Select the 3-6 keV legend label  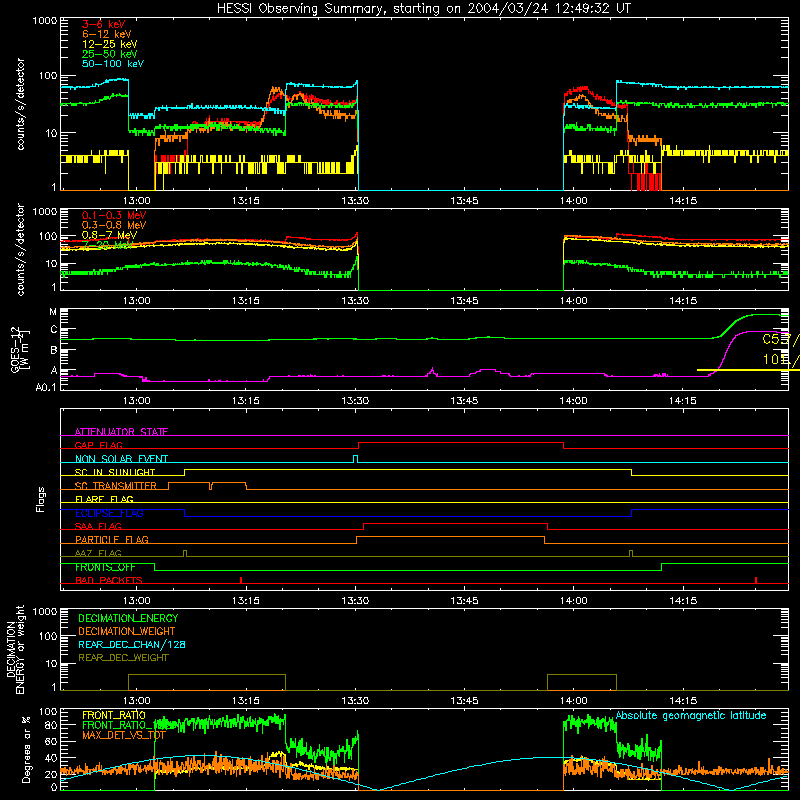103,24
